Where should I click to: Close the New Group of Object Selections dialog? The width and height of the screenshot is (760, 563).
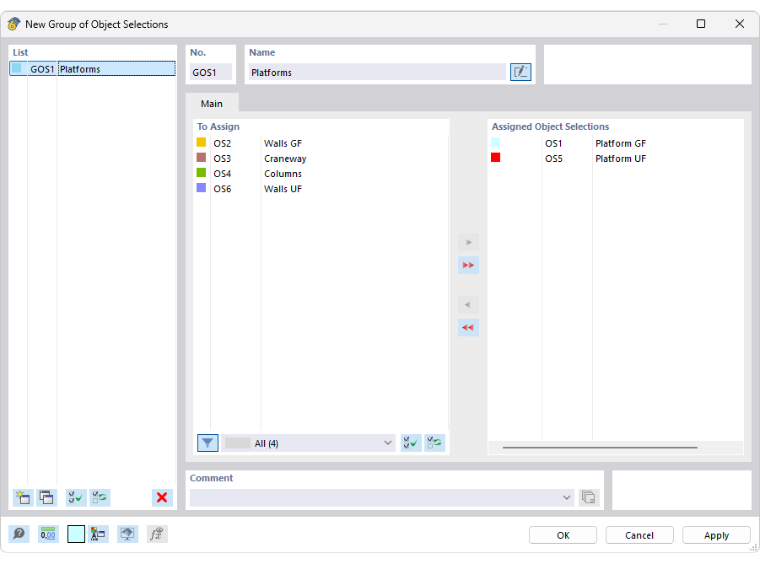[739, 24]
